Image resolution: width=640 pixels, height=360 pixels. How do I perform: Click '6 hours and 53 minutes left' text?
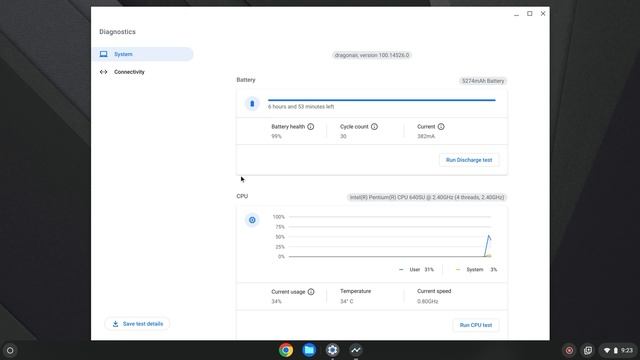click(x=301, y=107)
